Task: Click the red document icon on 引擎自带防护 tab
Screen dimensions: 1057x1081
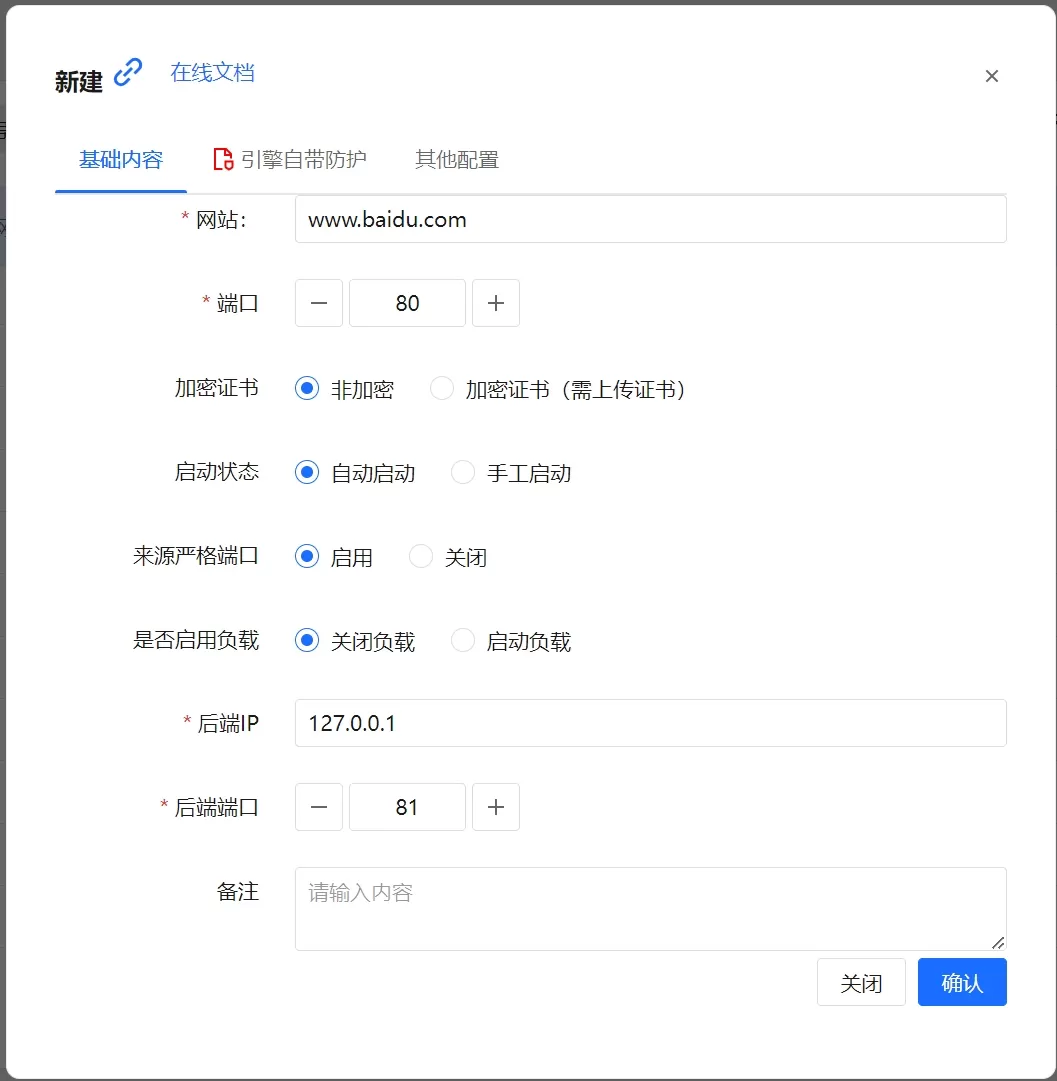Action: point(222,158)
